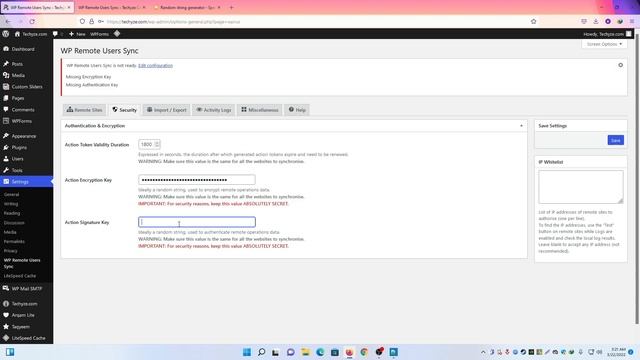Open a new browser tab
The width and height of the screenshot is (640, 360).
(231, 7)
